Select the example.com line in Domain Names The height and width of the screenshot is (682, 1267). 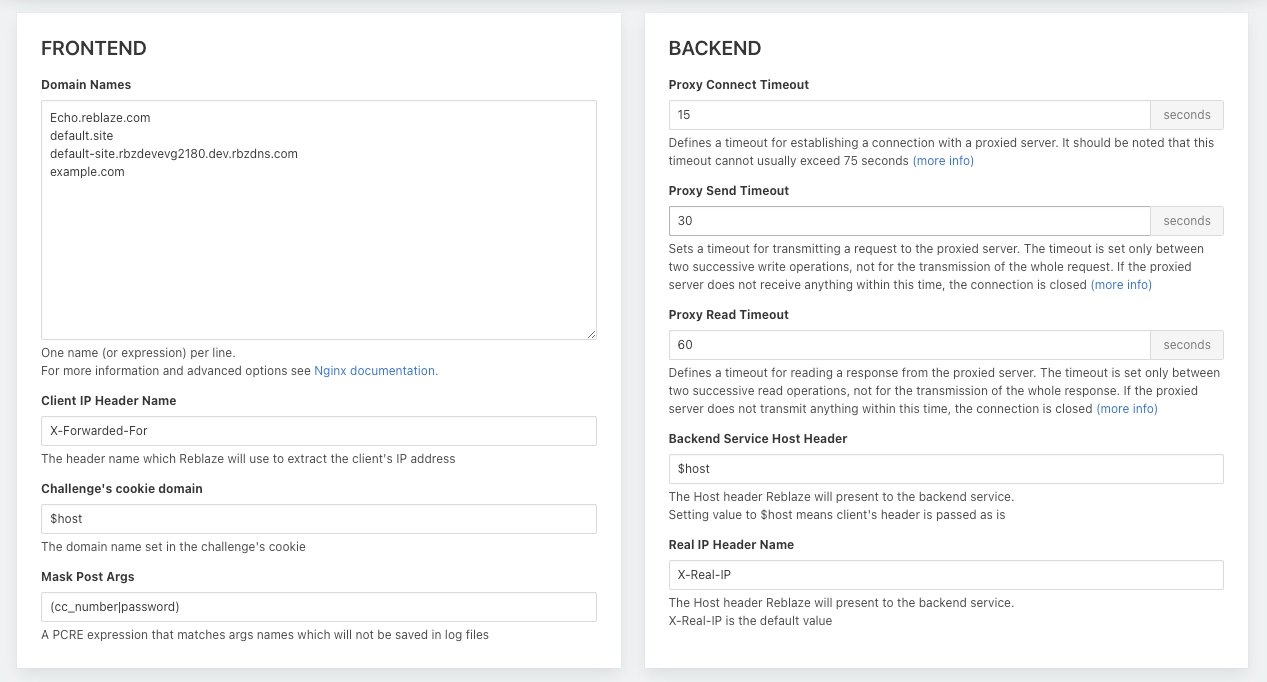[87, 172]
